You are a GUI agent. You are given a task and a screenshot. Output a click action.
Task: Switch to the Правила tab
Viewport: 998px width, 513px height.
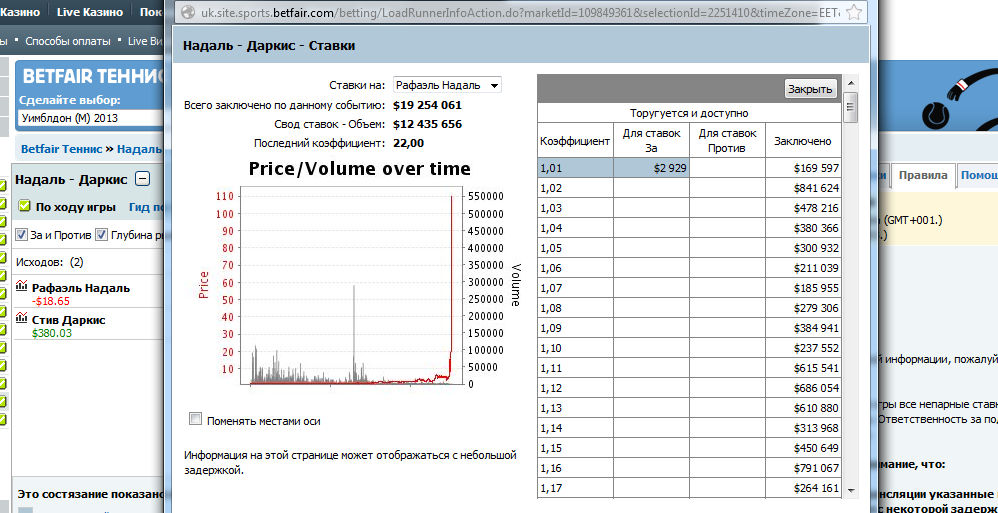click(923, 176)
